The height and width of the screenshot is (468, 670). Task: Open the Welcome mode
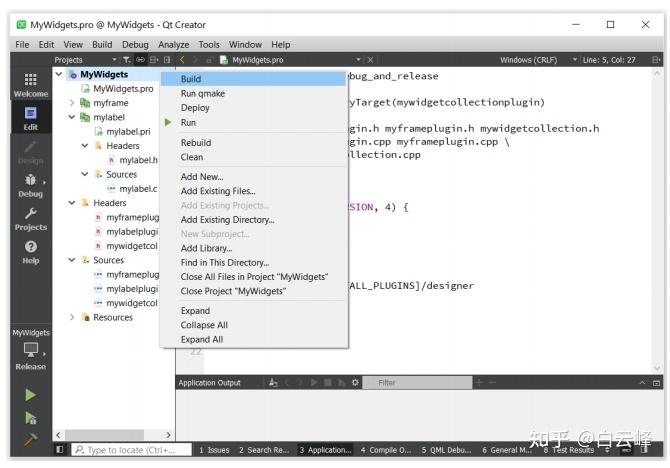coord(30,85)
